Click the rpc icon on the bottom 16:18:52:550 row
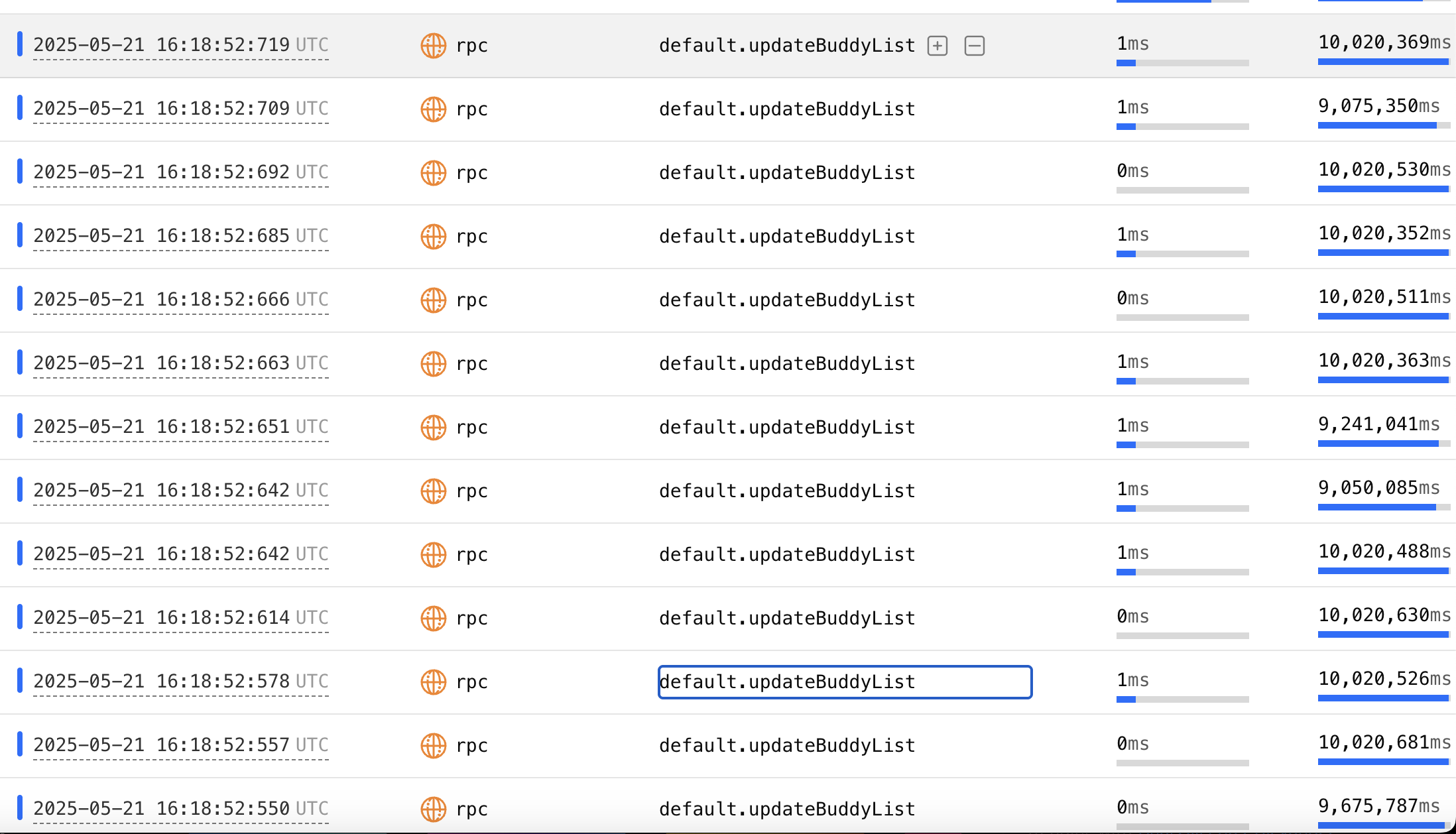The image size is (1456, 834). click(433, 809)
